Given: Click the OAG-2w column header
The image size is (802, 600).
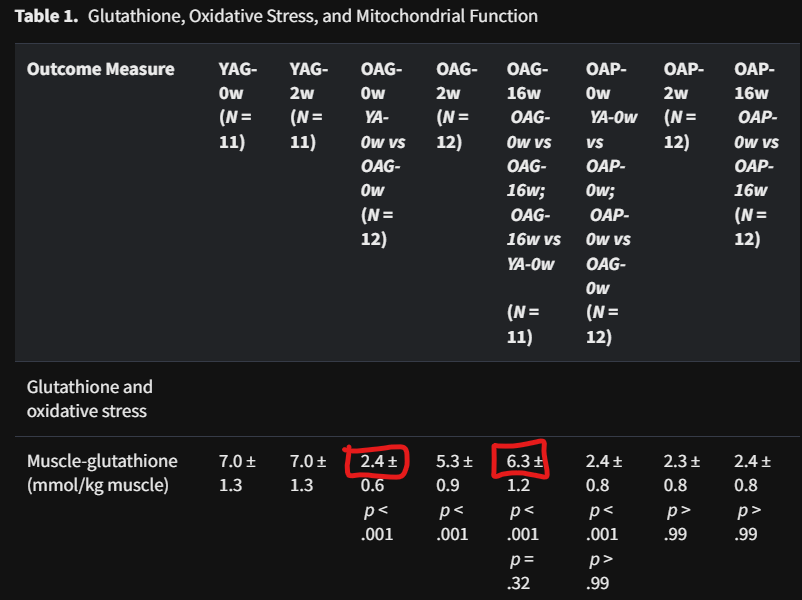Looking at the screenshot, I should click(457, 105).
